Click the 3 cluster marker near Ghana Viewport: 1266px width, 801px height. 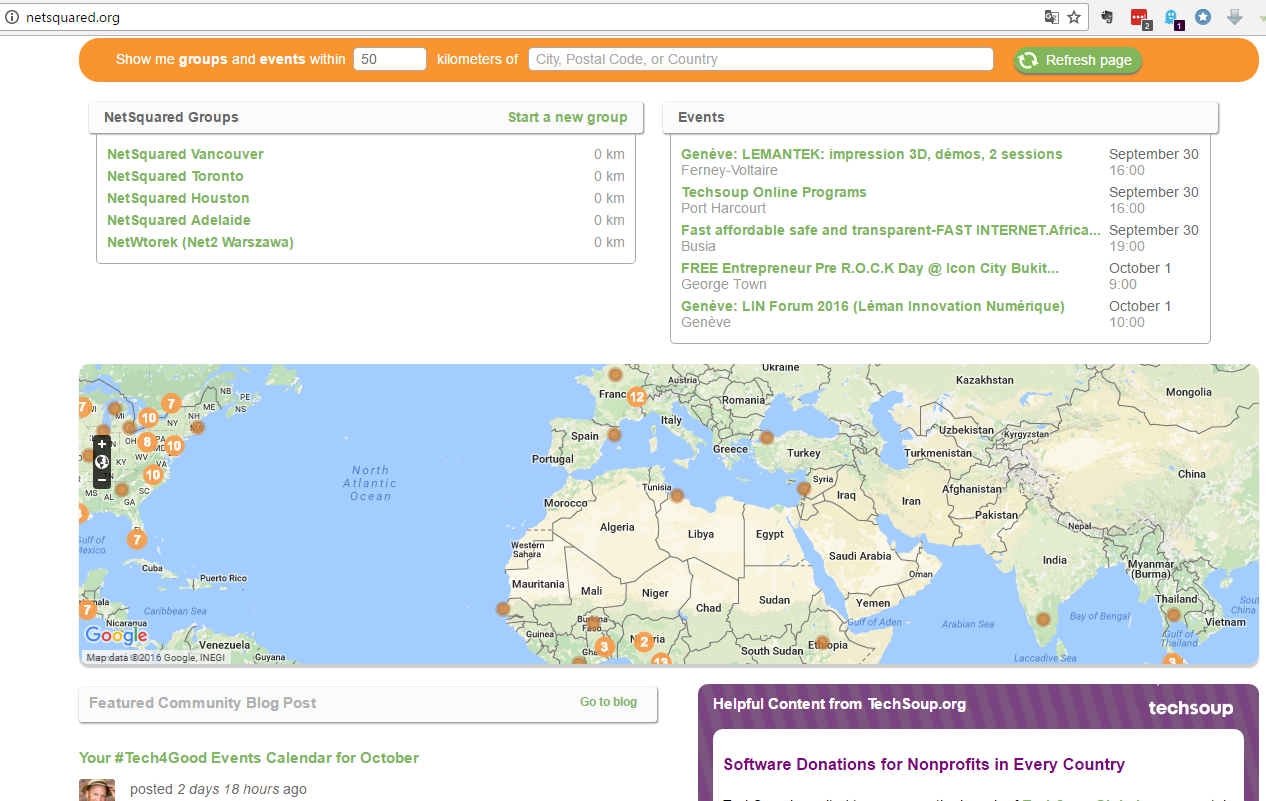tap(604, 647)
